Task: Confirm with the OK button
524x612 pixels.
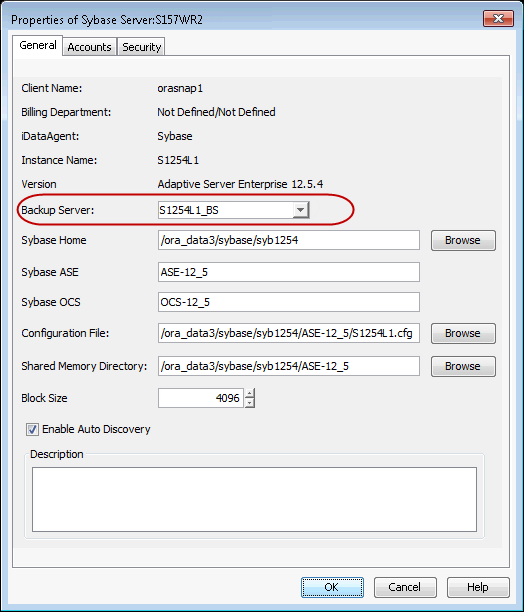Action: click(x=332, y=587)
